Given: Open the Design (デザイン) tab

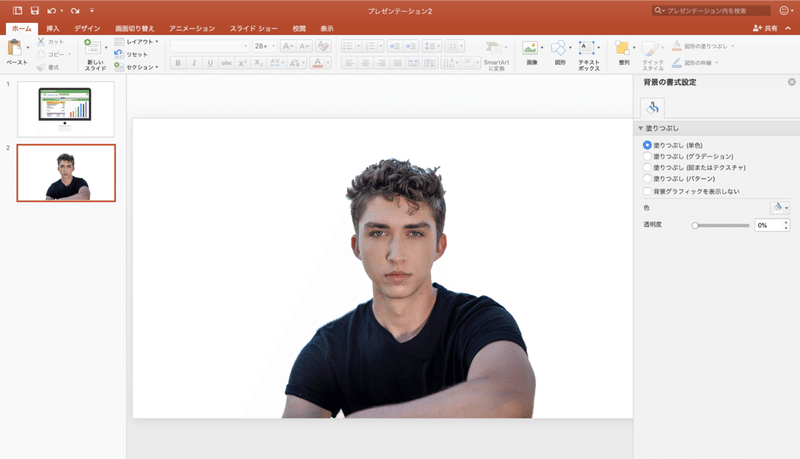Looking at the screenshot, I should [x=87, y=29].
